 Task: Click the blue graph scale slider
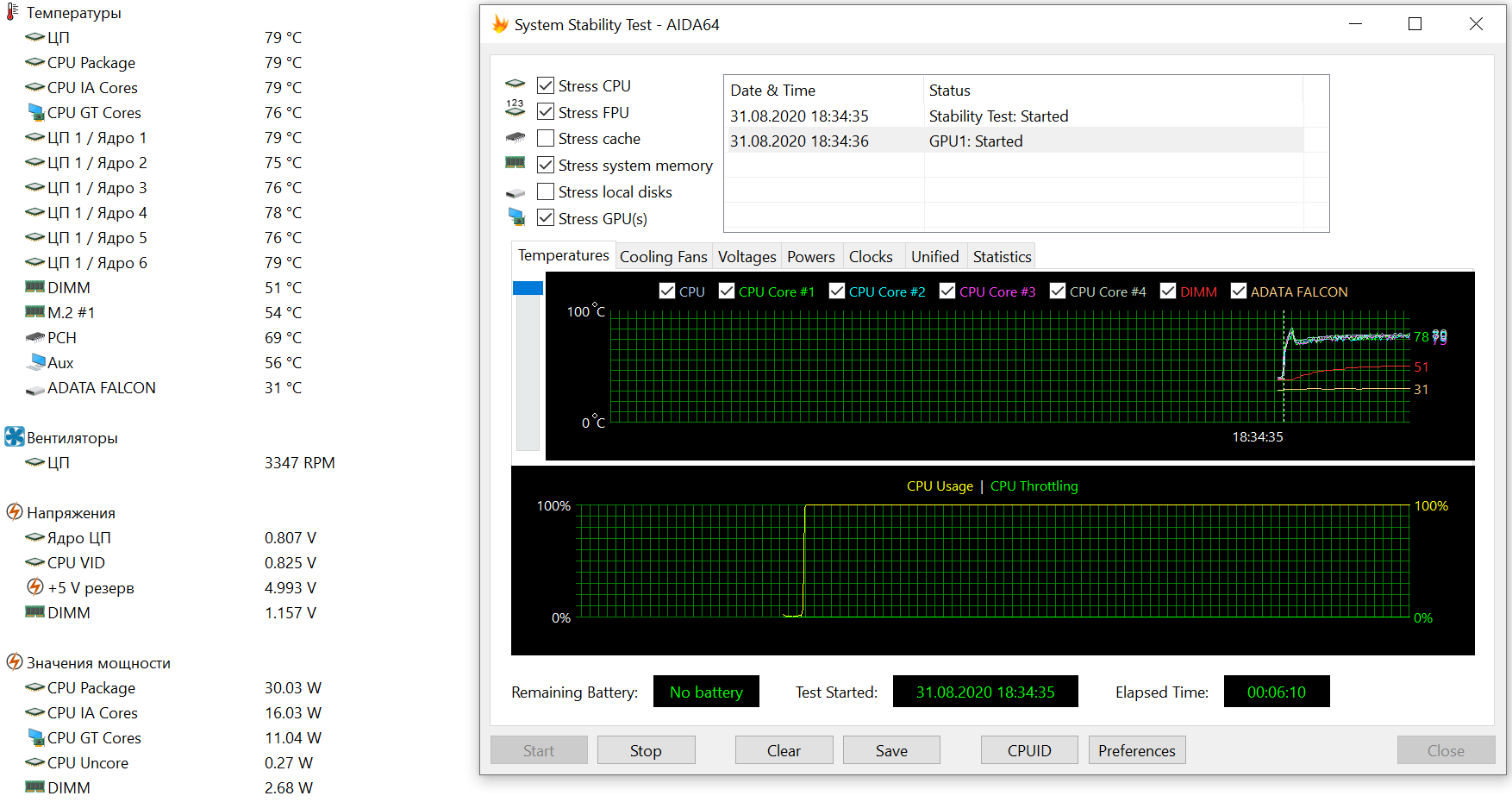pyautogui.click(x=528, y=288)
